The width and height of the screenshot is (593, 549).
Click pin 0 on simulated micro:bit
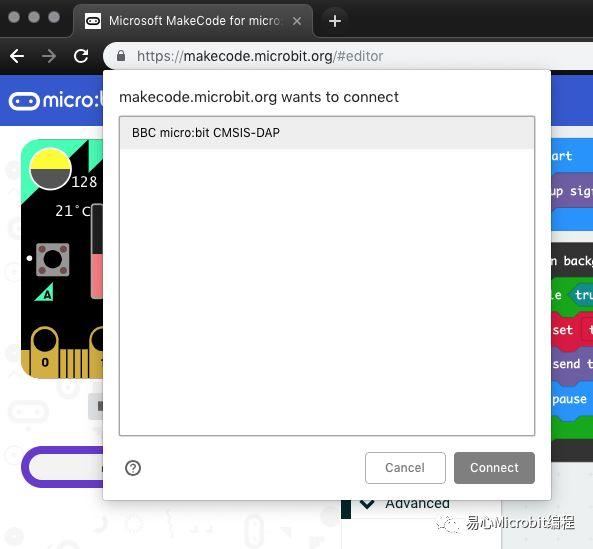click(x=45, y=352)
